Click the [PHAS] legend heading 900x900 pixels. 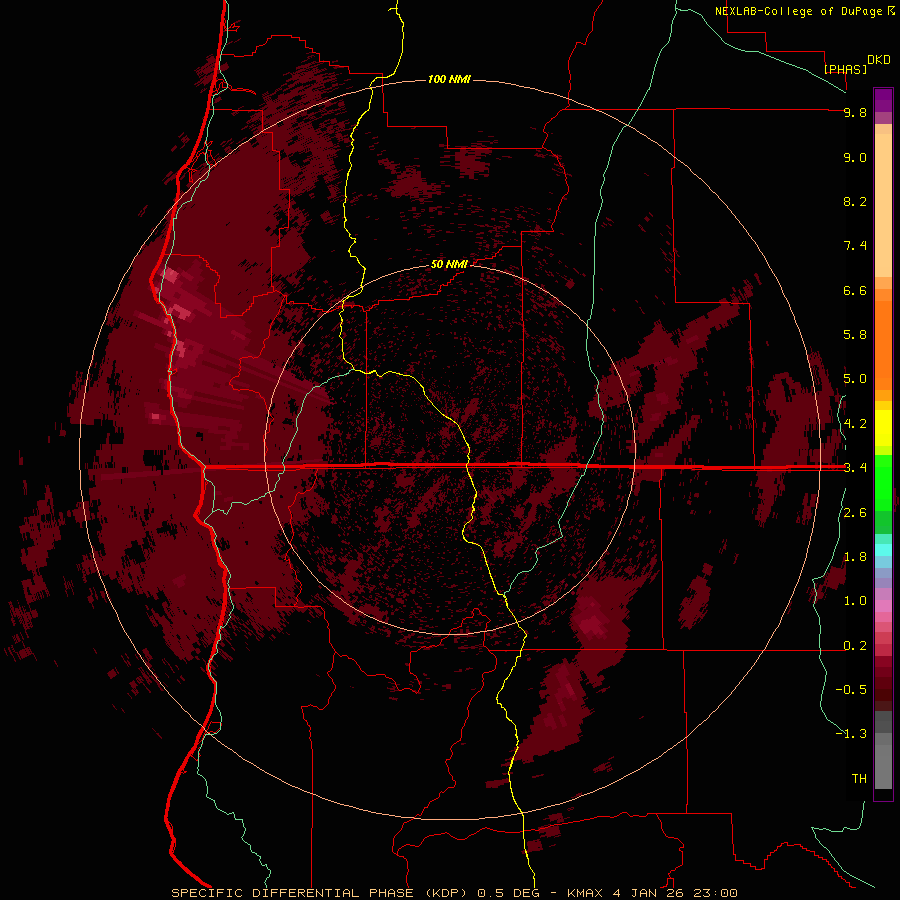coord(845,69)
